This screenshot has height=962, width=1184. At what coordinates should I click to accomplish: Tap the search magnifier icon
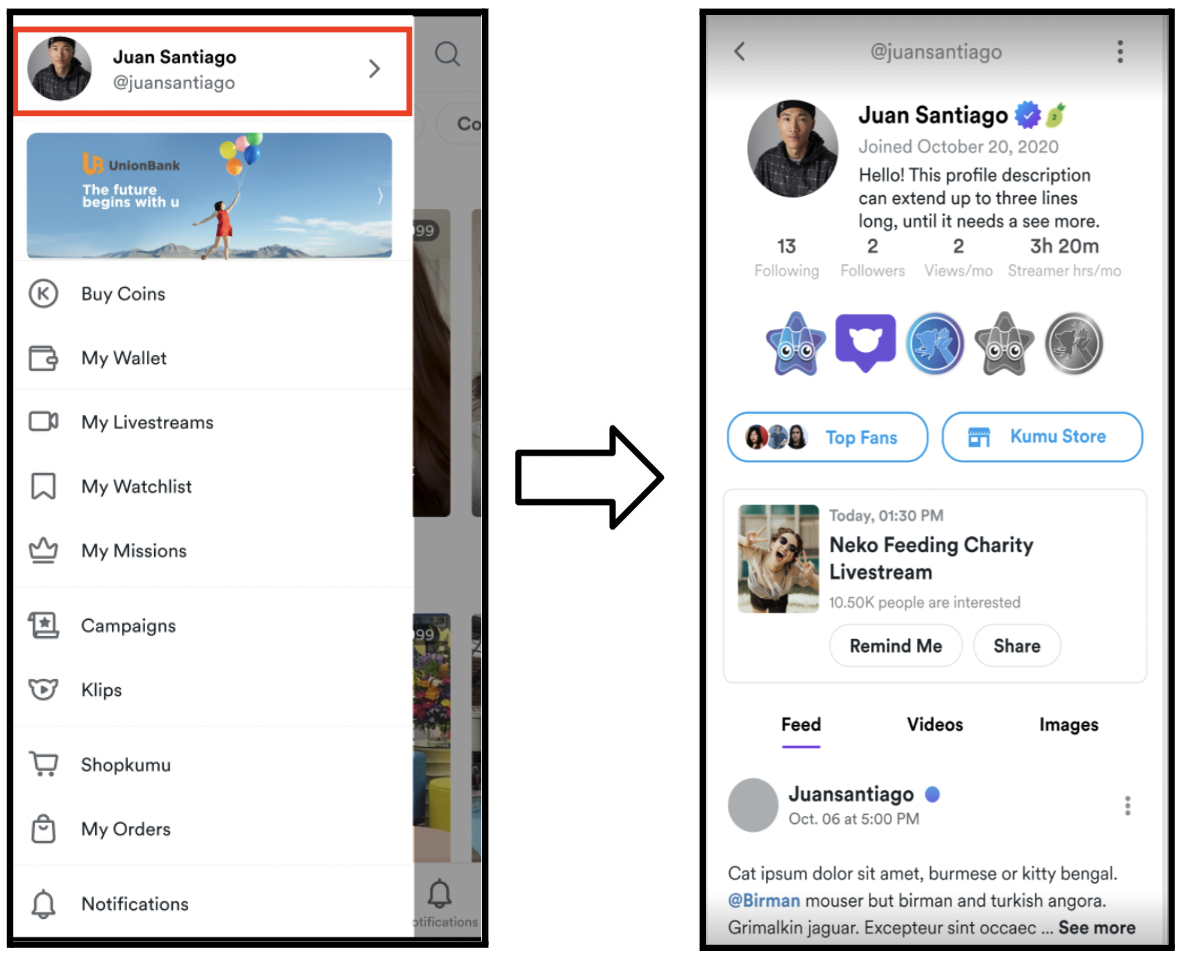(448, 54)
